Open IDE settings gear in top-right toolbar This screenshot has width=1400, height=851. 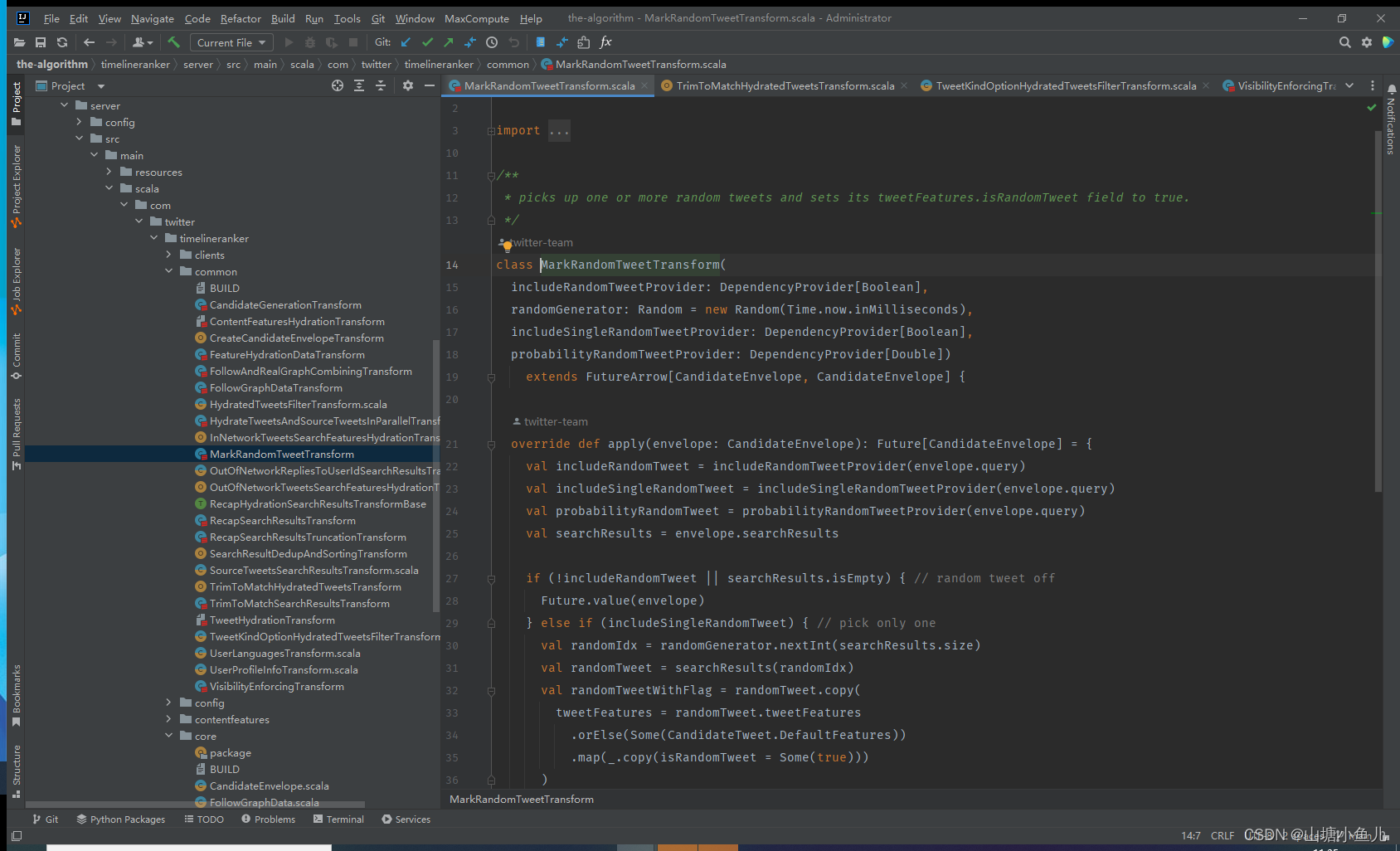tap(1367, 42)
